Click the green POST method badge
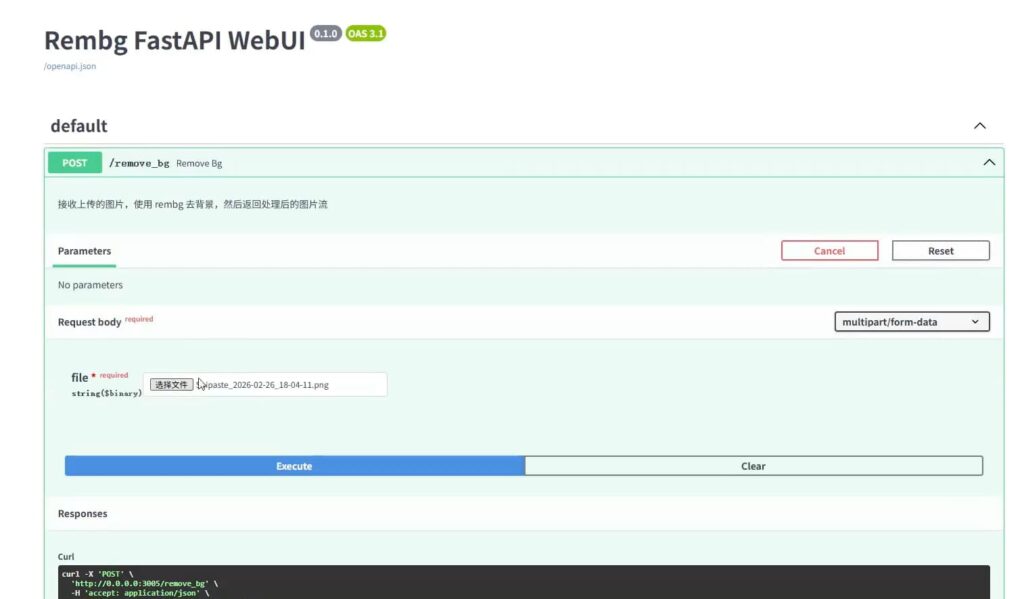The width and height of the screenshot is (1024, 599). point(75,162)
